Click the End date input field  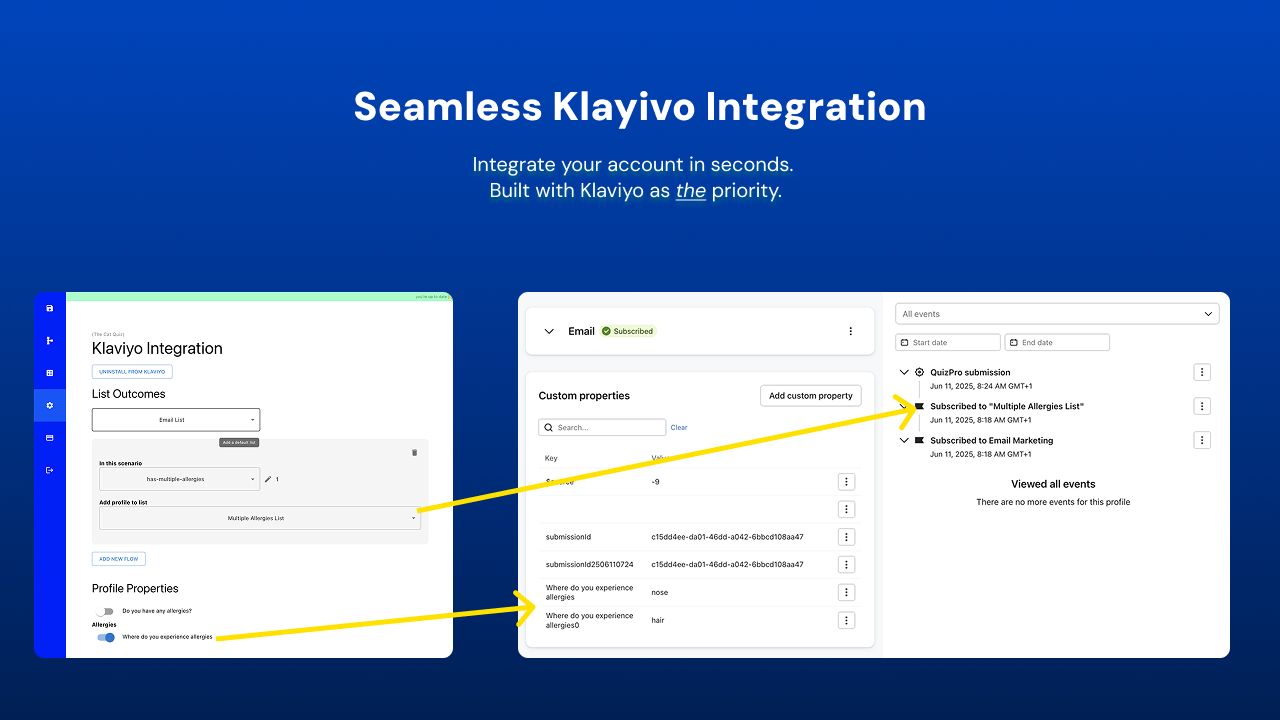coord(1057,342)
